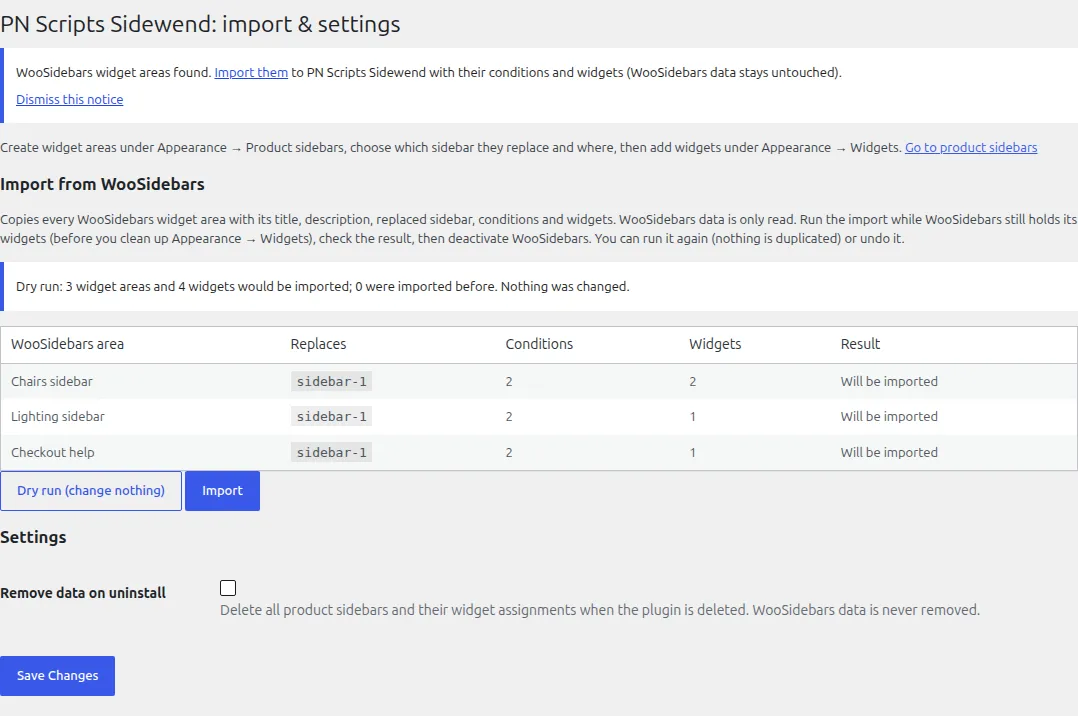Click page title 'PN Scripts Sidewend: import & settings'
The height and width of the screenshot is (716, 1078).
coord(200,24)
